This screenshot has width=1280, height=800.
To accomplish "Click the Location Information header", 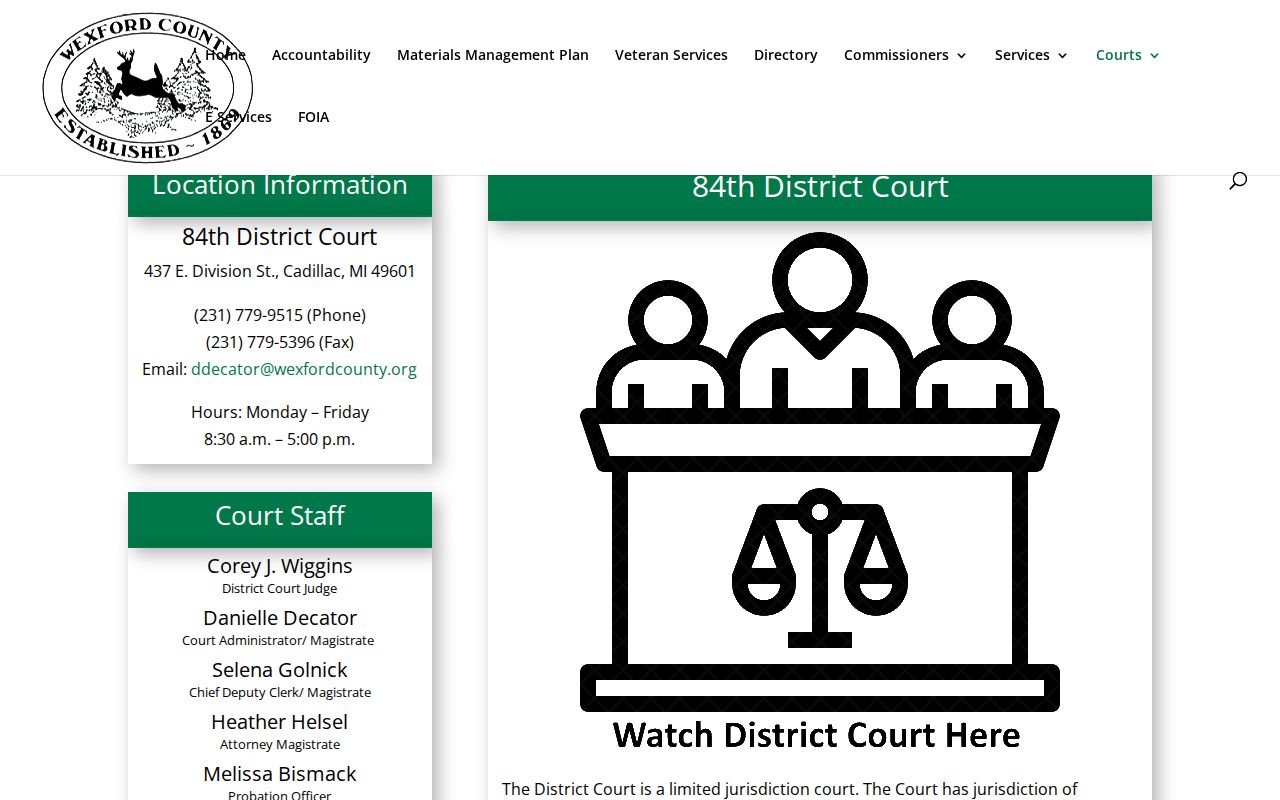I will coord(280,185).
